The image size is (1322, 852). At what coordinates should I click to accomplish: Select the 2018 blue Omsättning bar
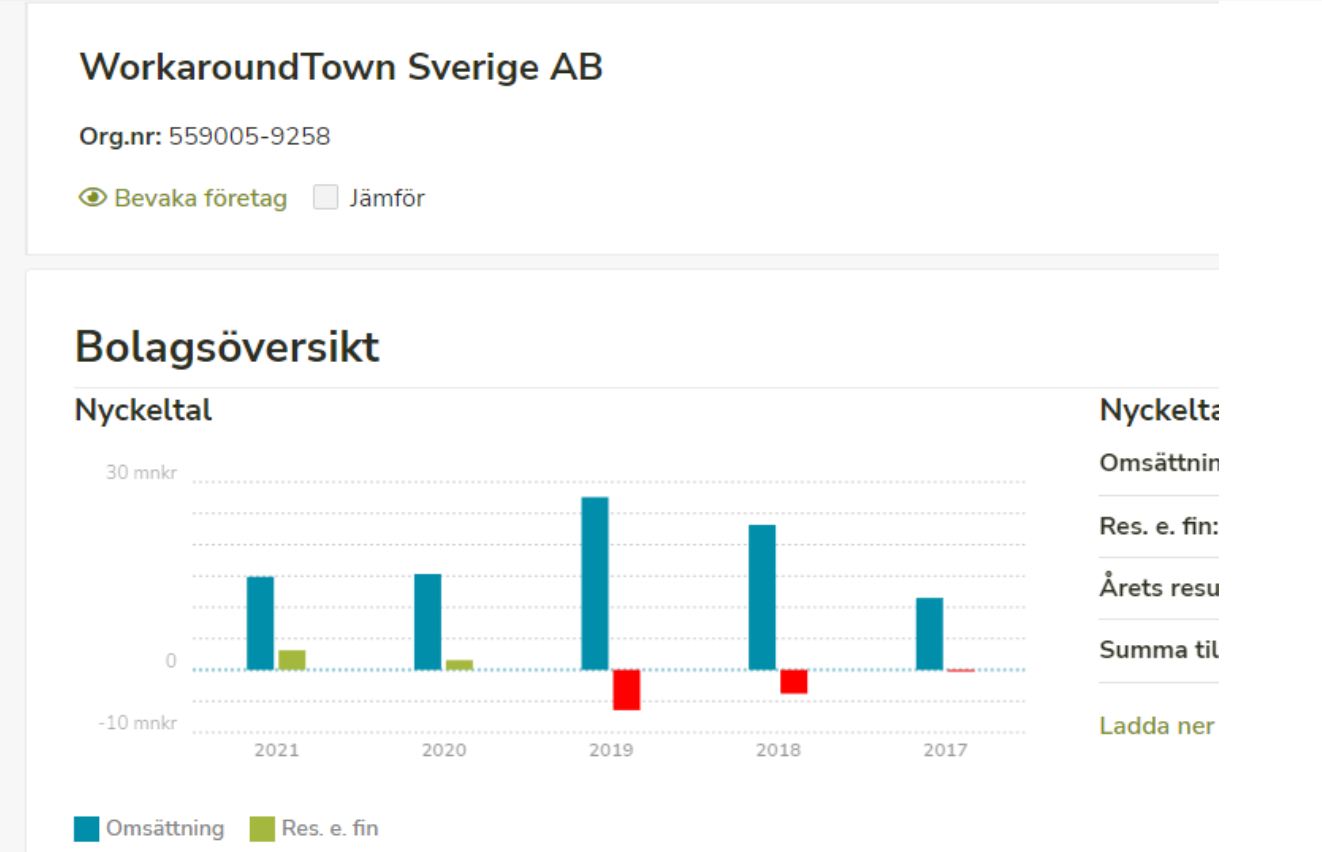pos(762,597)
